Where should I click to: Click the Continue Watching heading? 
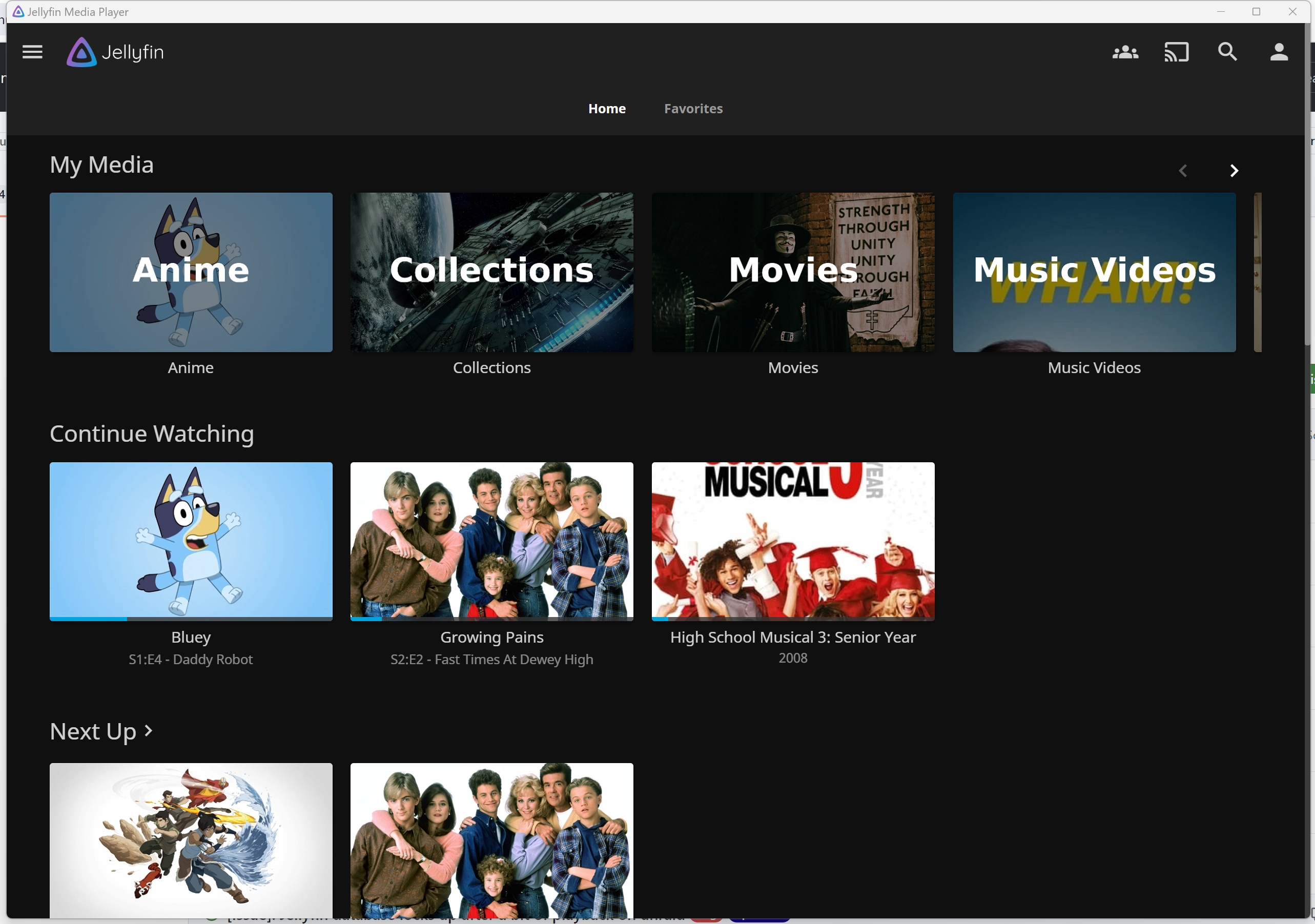pos(152,434)
